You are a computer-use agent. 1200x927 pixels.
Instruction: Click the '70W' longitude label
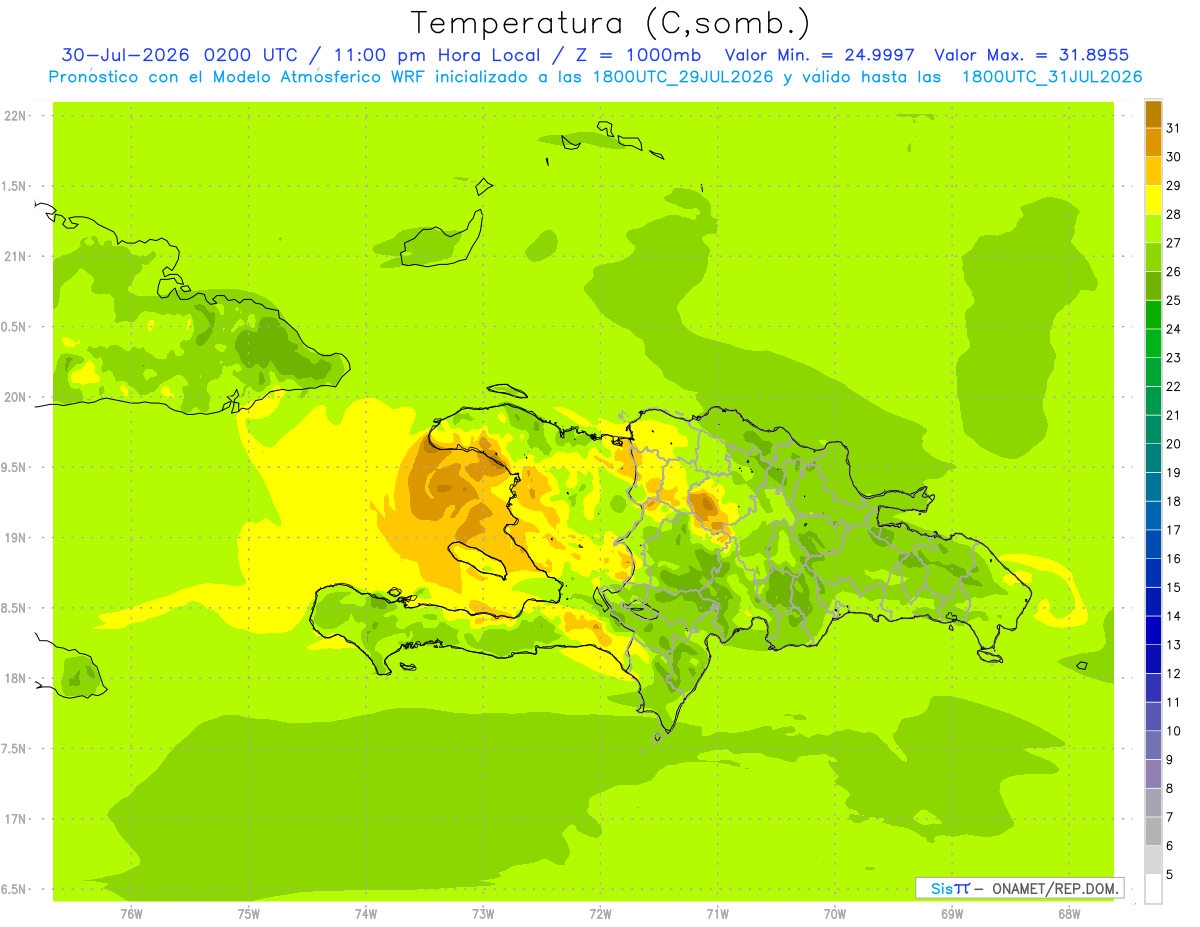835,914
